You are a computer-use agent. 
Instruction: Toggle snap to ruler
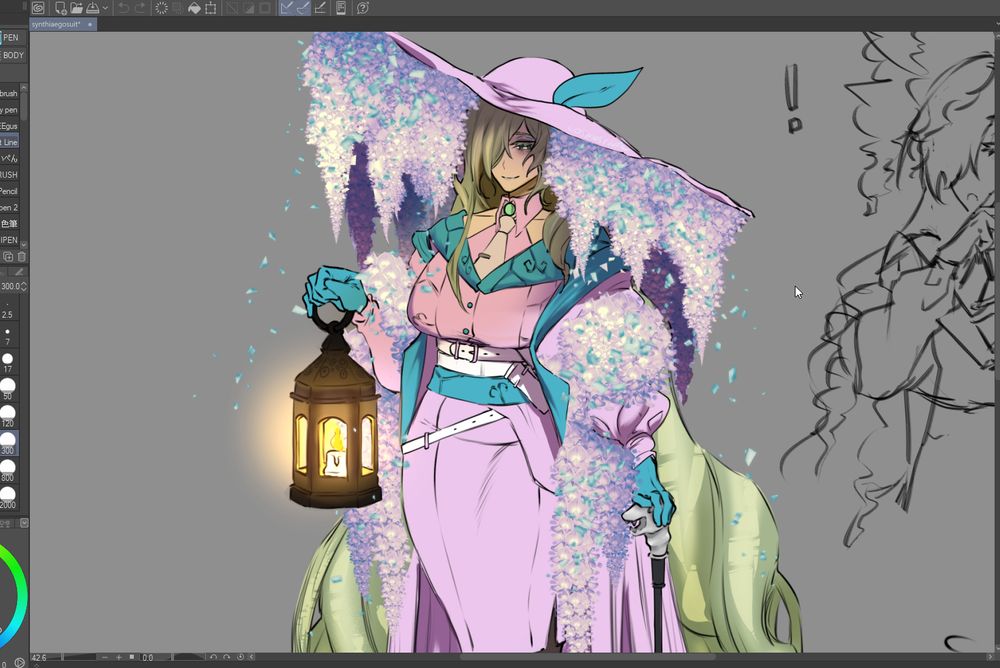point(287,8)
